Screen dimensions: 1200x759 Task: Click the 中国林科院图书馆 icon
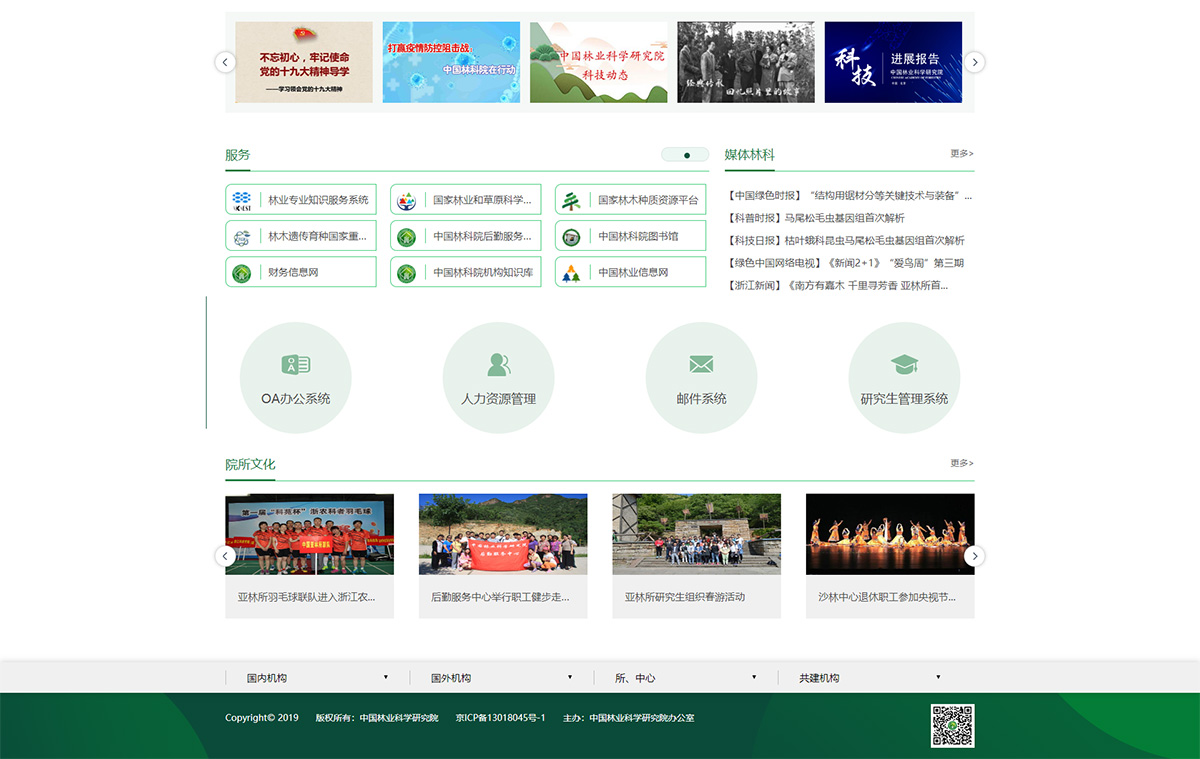[571, 237]
